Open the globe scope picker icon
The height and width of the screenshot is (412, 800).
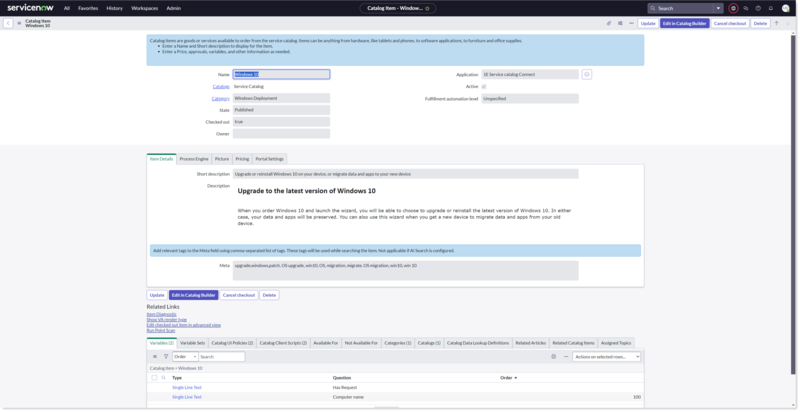pos(733,8)
